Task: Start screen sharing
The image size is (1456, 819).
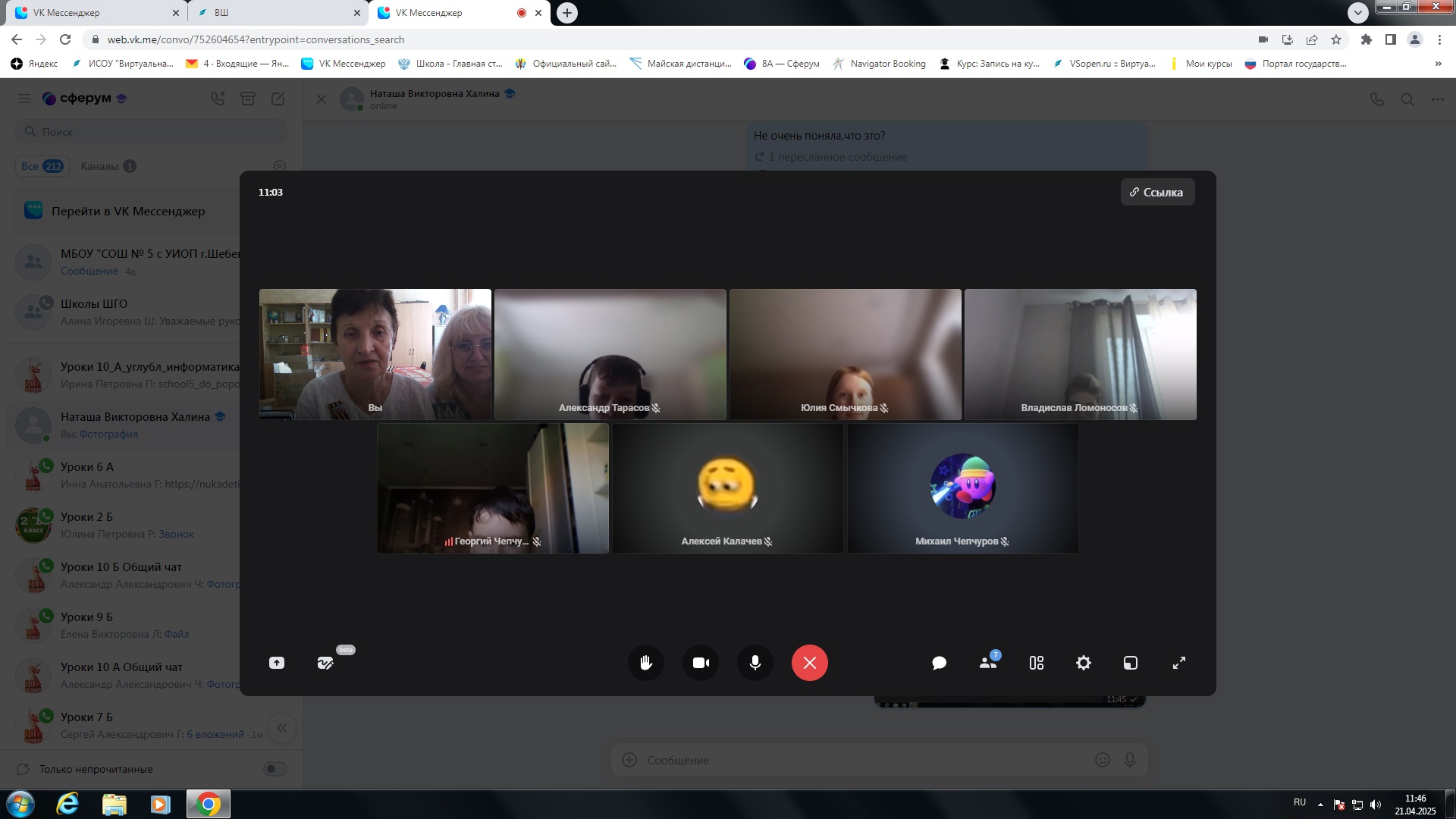Action: point(277,663)
